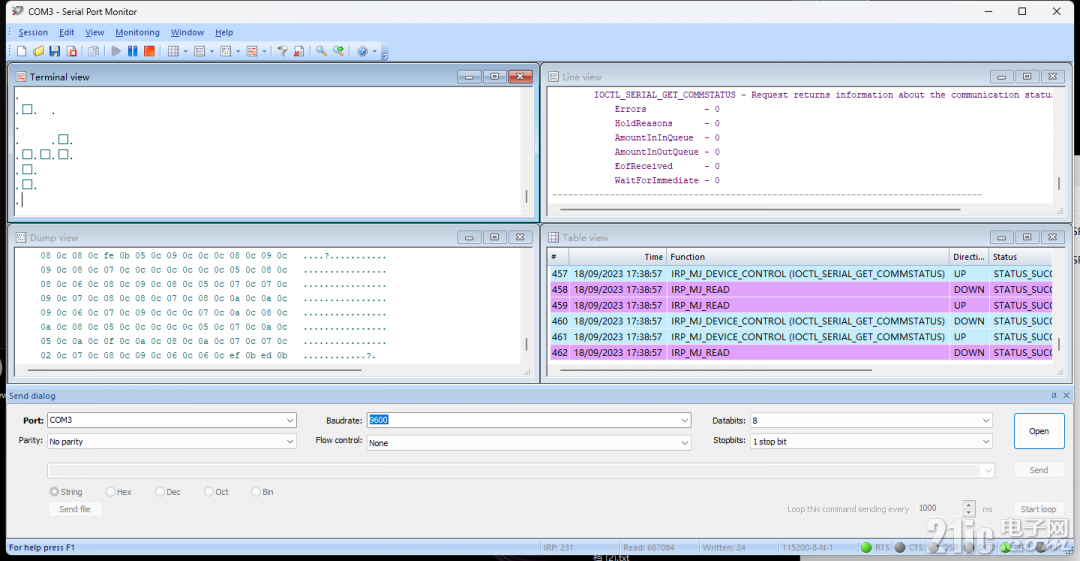Open help with the blue question mark icon
Screen dimensions: 1080x561
tap(362, 51)
